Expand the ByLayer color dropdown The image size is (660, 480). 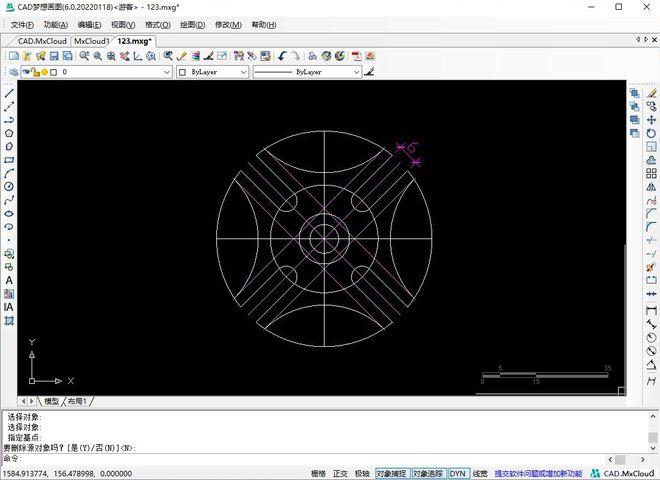(212, 72)
